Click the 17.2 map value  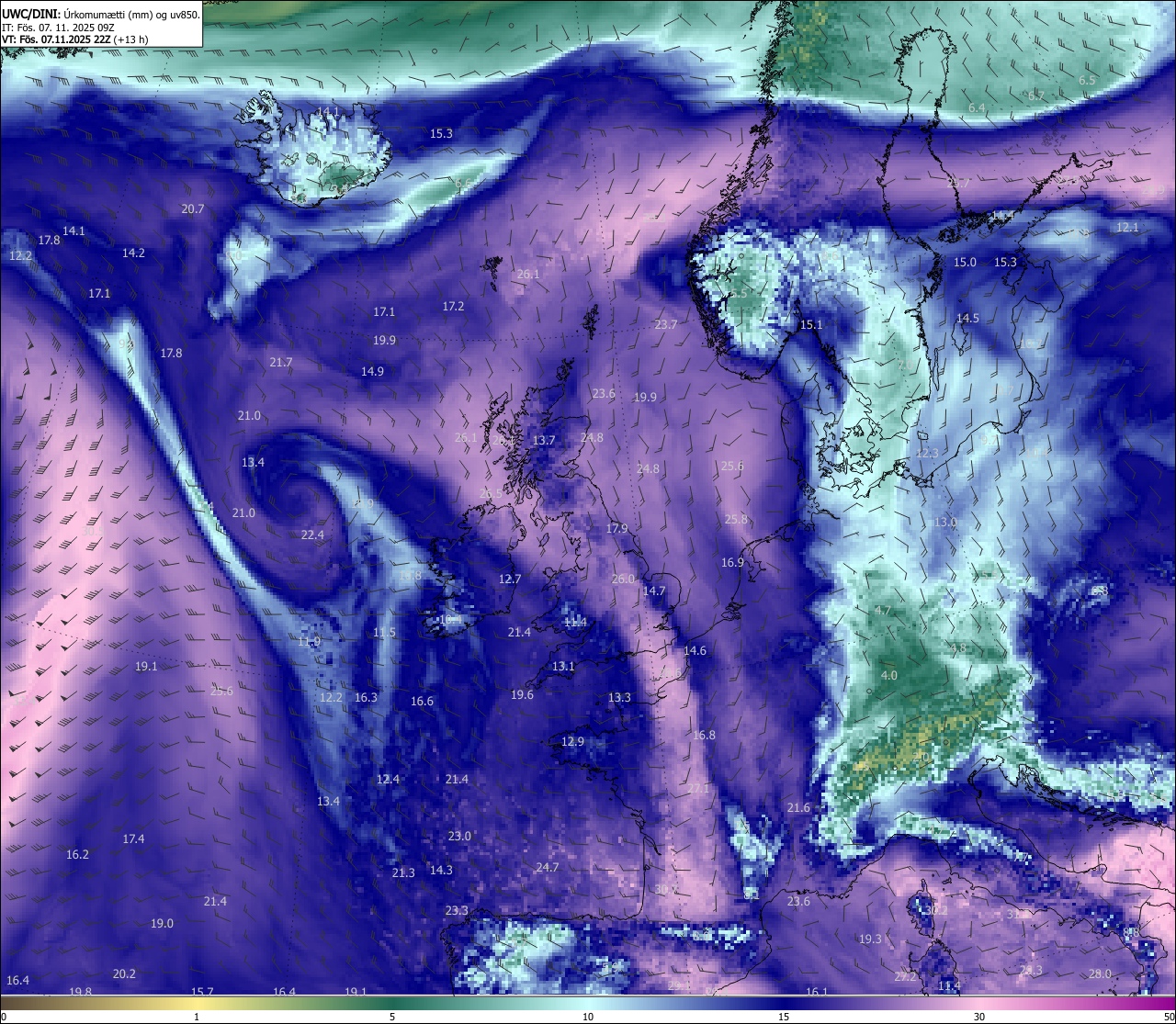[453, 307]
